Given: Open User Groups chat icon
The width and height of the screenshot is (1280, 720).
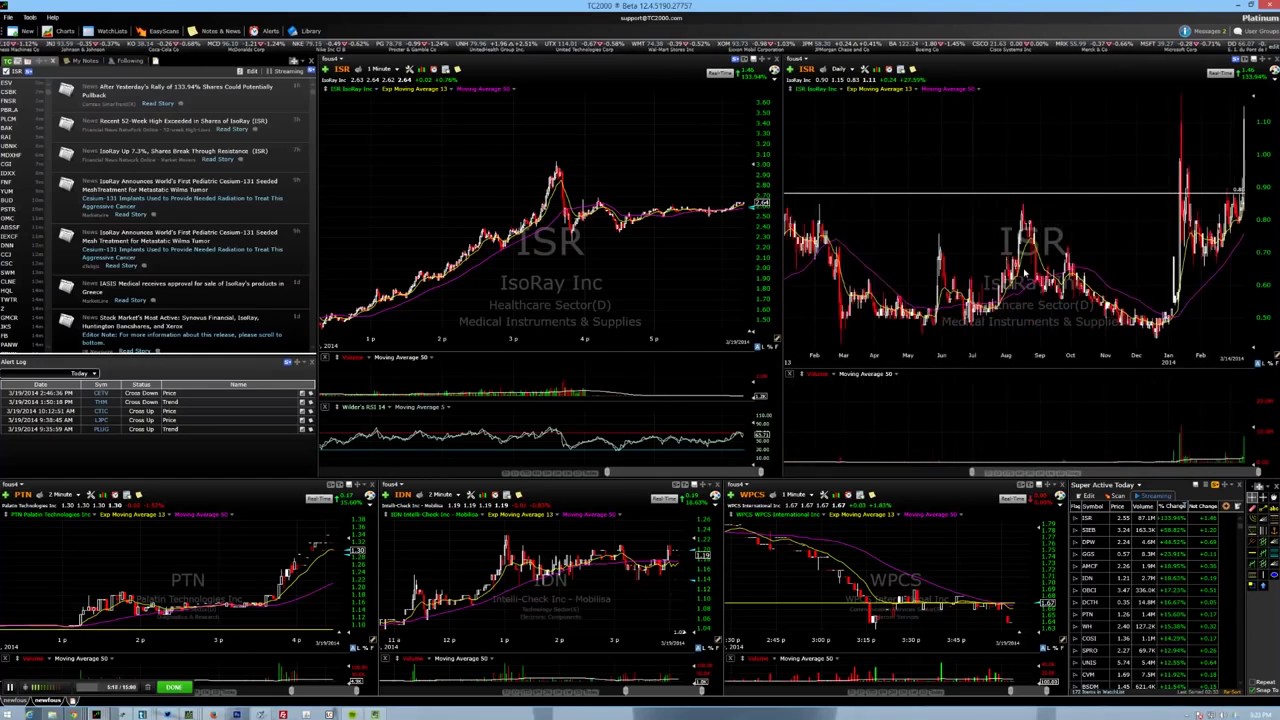Looking at the screenshot, I should click(1238, 31).
